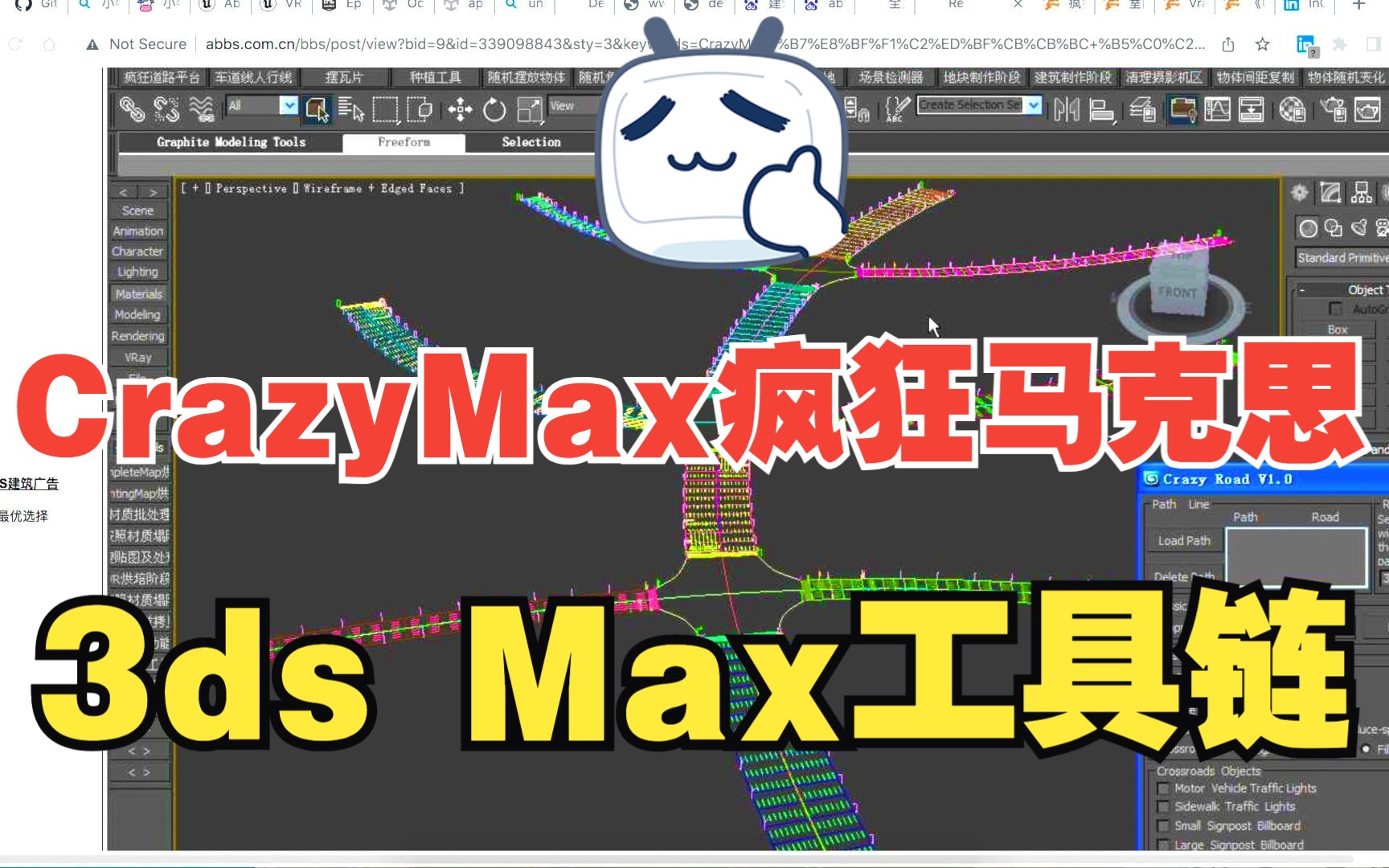Open the Character sidebar menu
Image resolution: width=1389 pixels, height=868 pixels.
138,252
